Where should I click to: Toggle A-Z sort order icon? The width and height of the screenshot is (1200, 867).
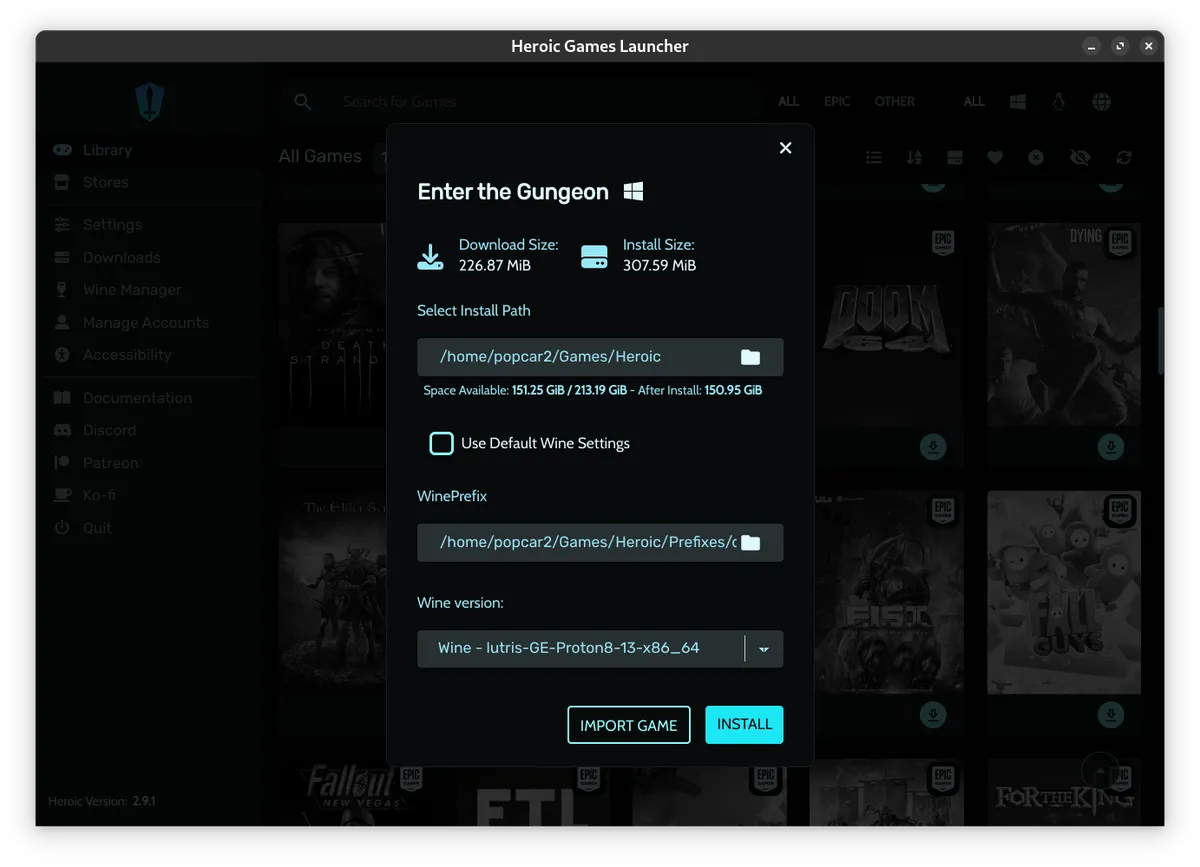pos(914,157)
